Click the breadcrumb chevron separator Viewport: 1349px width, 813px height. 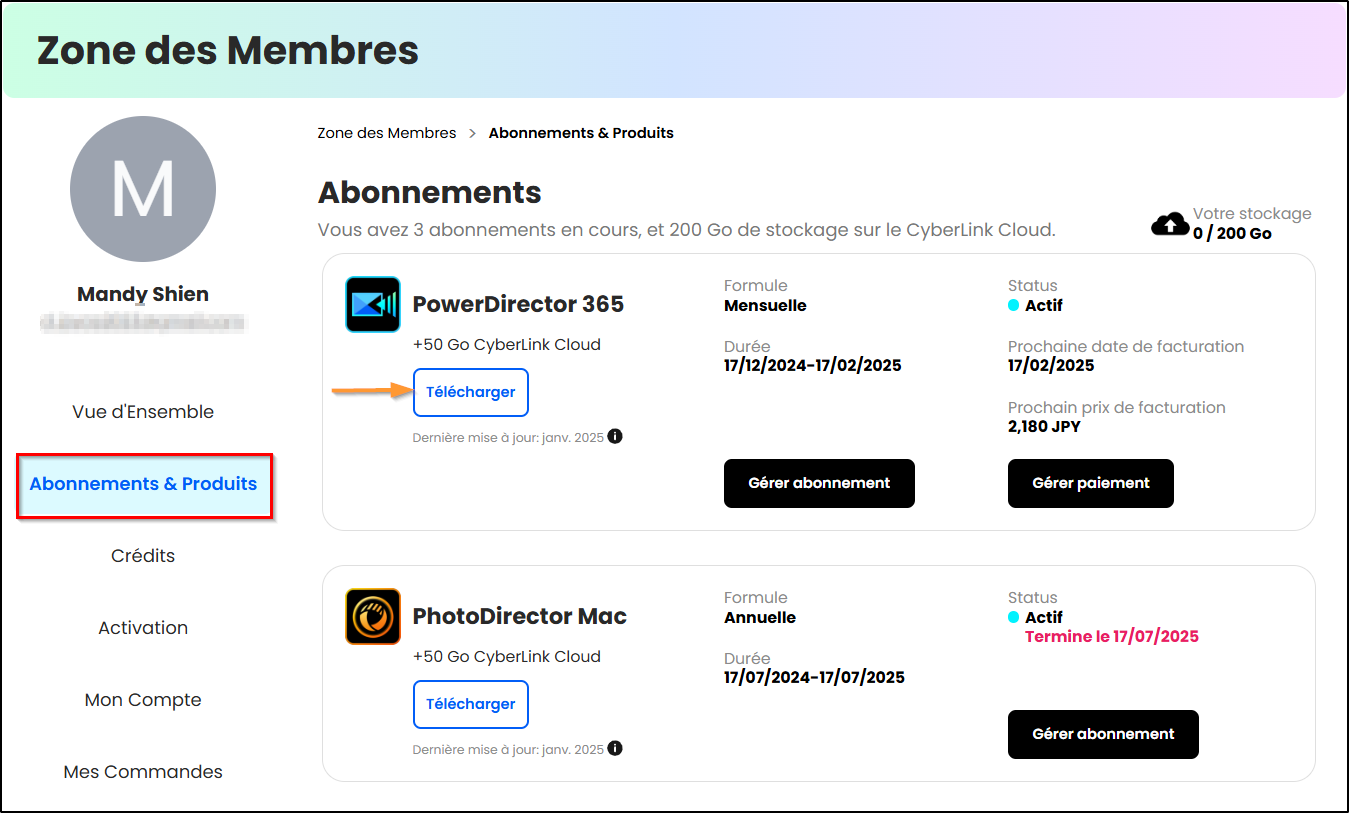coord(472,133)
